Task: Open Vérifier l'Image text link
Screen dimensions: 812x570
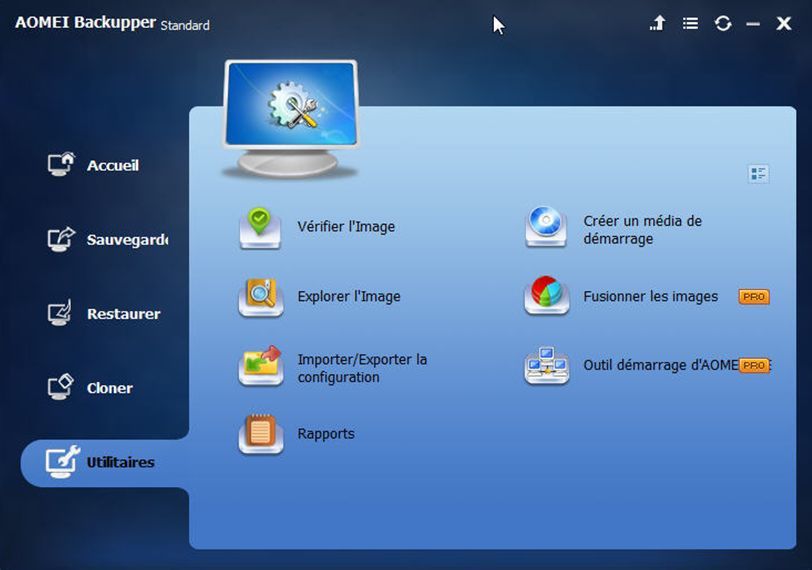Action: [x=346, y=227]
